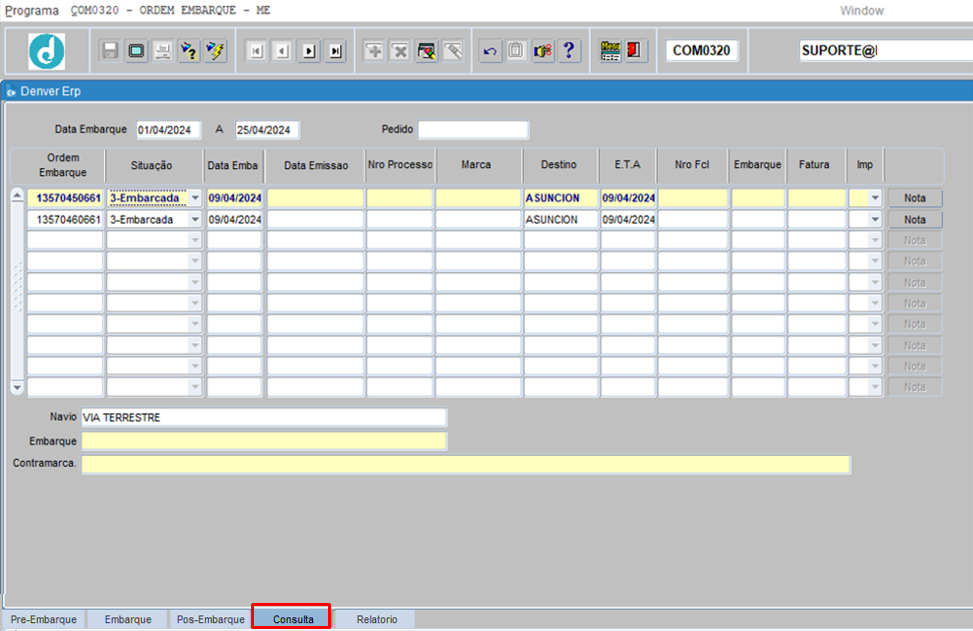Click the clipboard paste icon
The width and height of the screenshot is (973, 631).
[x=516, y=51]
